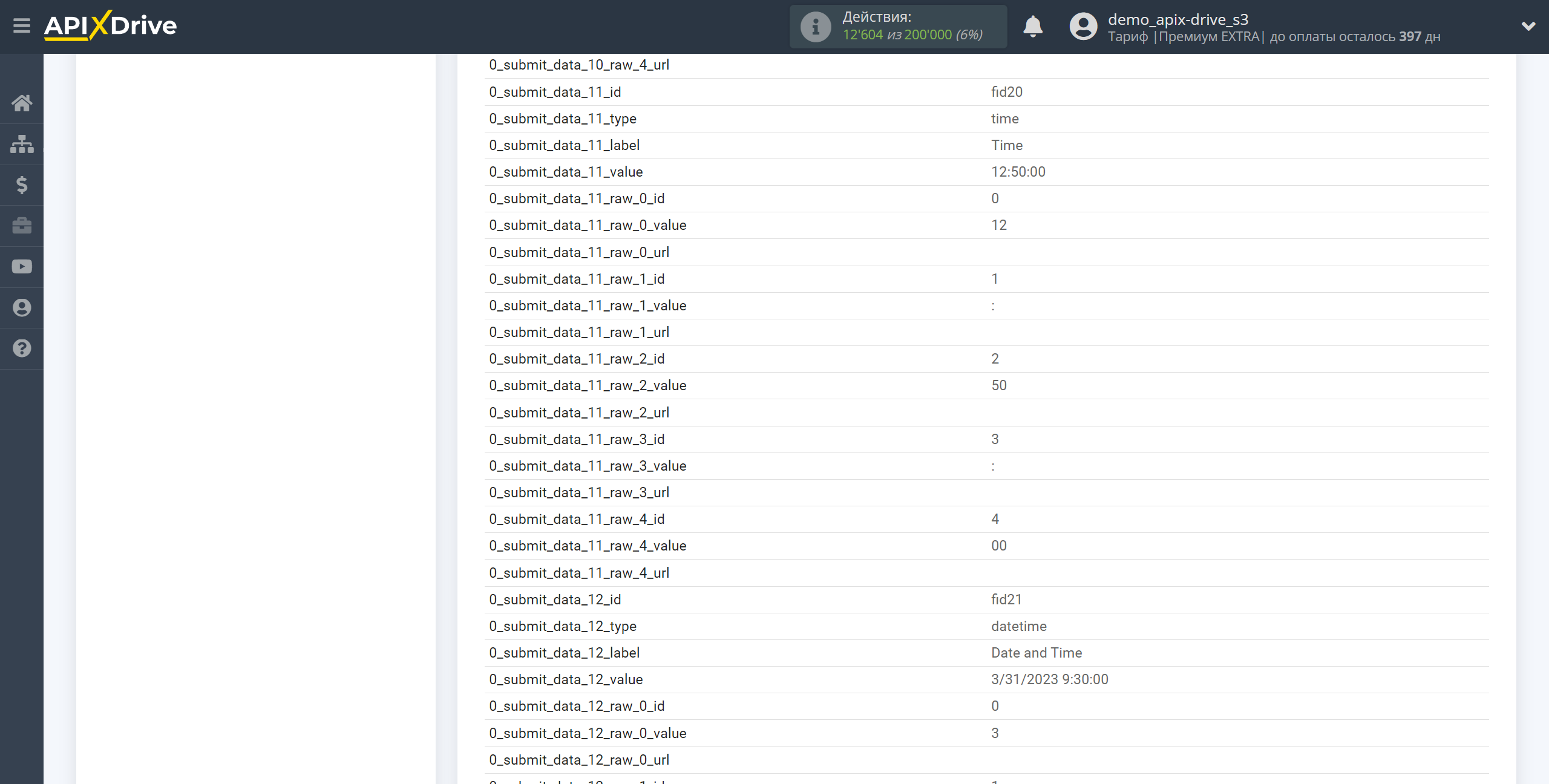Click the demo_apix-drive_s3 username

pos(1178,19)
